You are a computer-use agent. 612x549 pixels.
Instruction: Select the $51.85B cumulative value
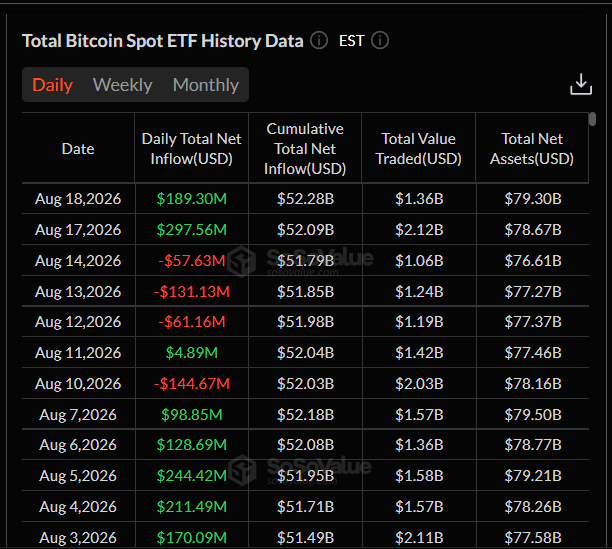(306, 291)
